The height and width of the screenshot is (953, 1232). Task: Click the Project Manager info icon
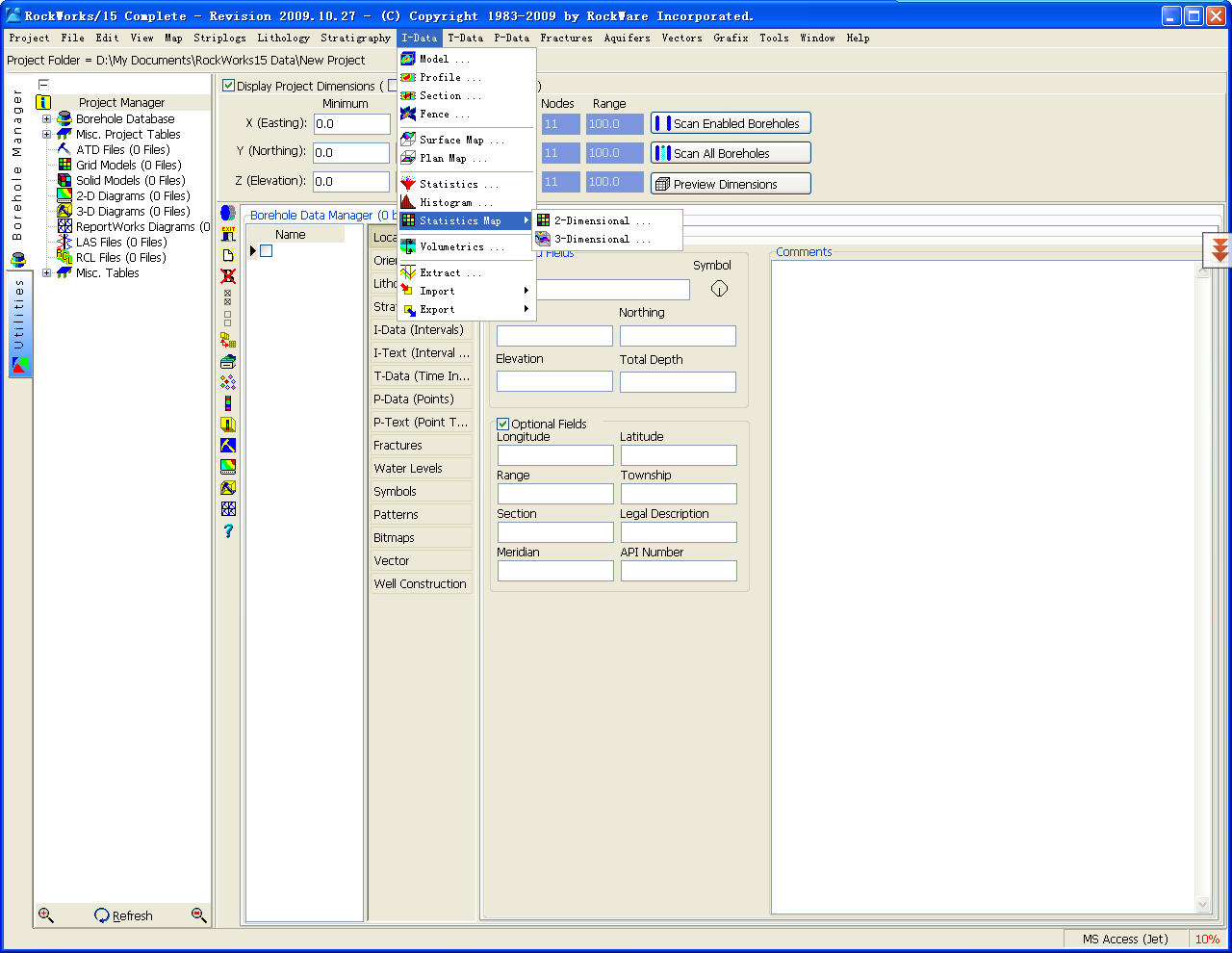43,102
